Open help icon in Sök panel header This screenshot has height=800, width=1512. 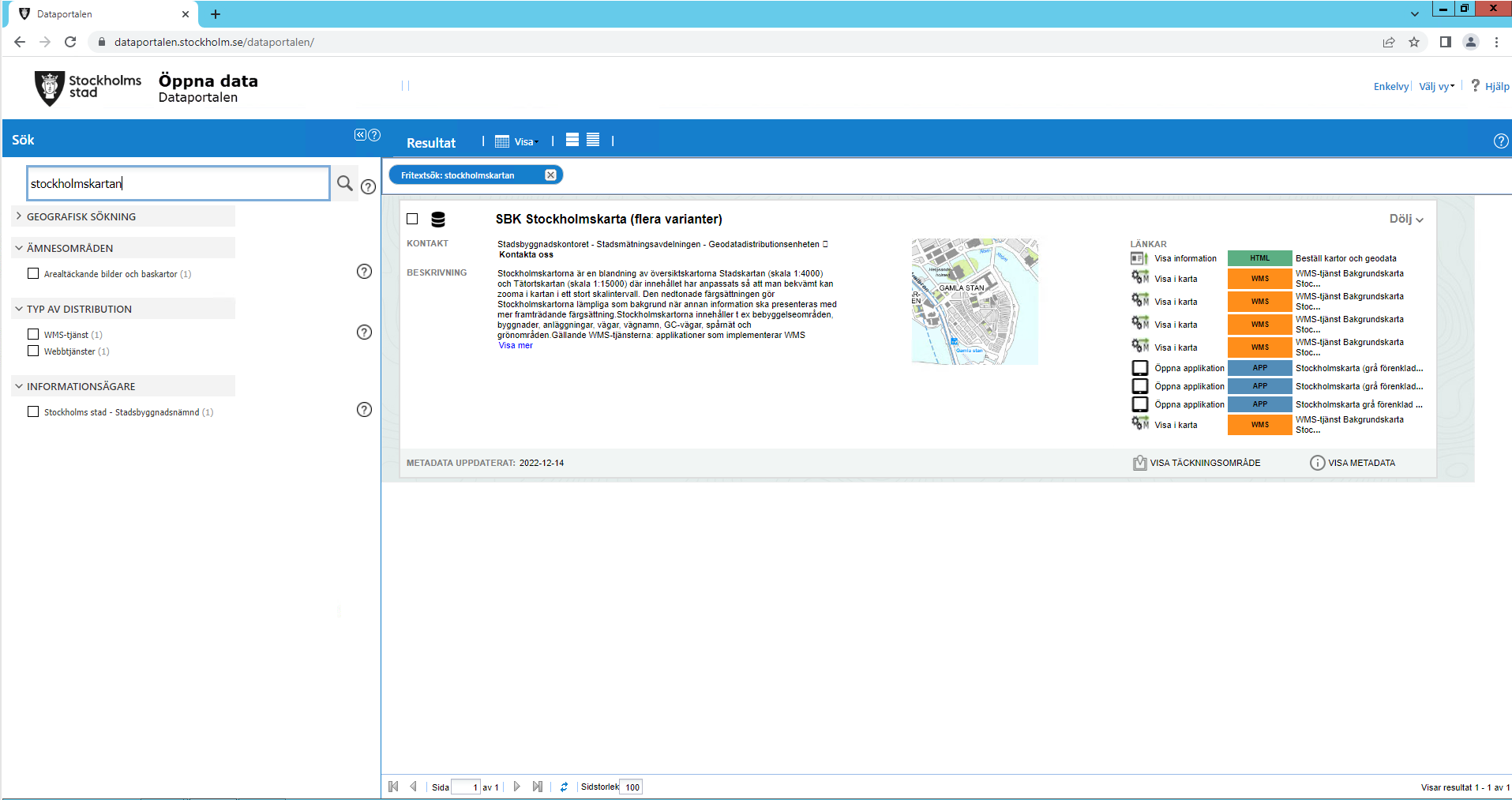(374, 135)
